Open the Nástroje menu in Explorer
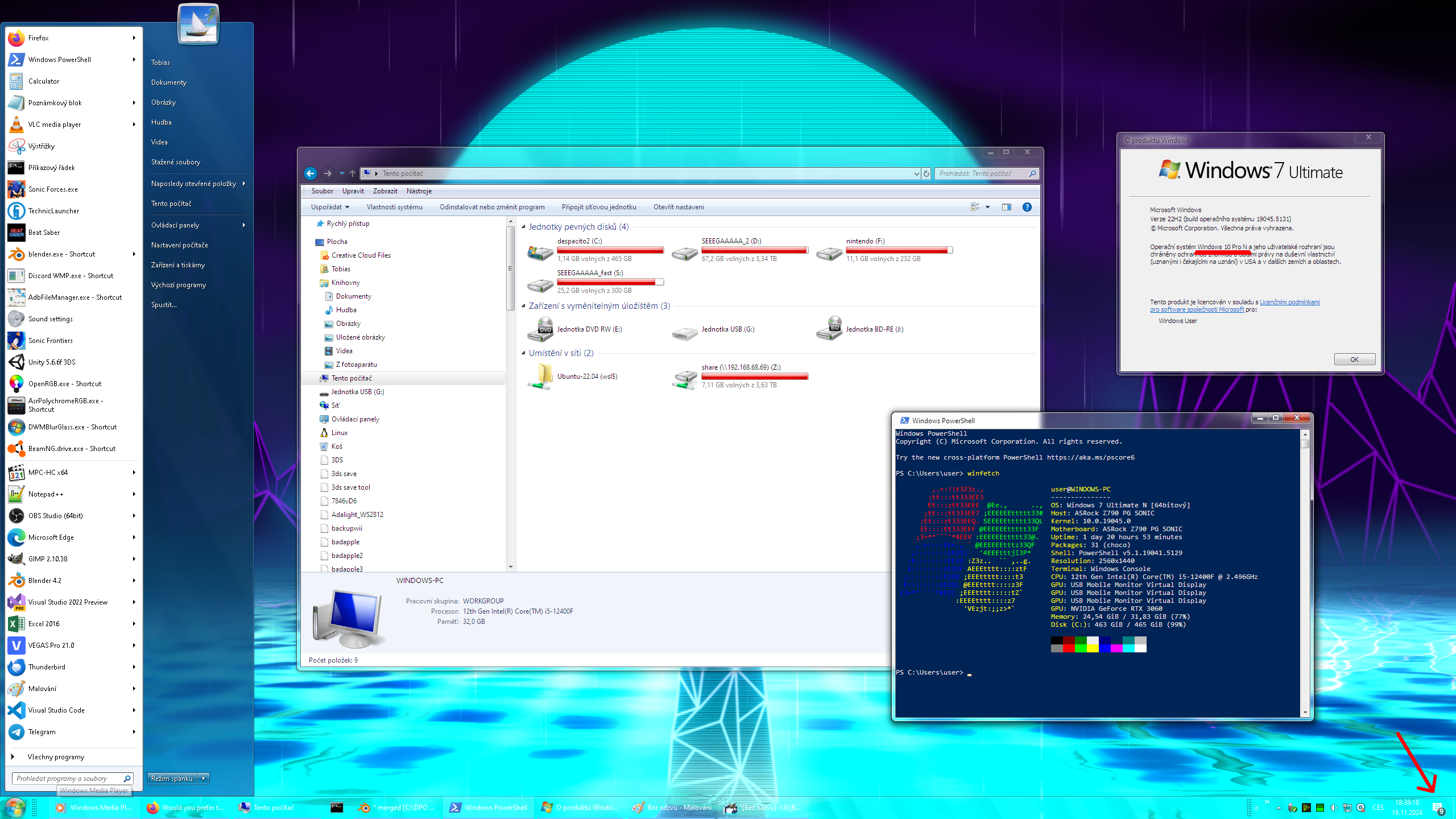This screenshot has height=819, width=1456. (x=419, y=191)
